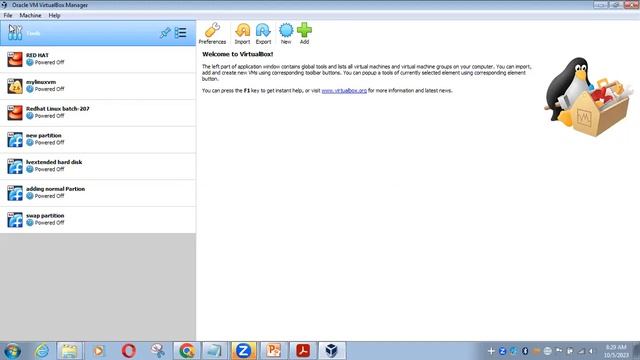640x360 pixels.
Task: Open Adobe Acrobat from the taskbar
Action: coord(302,351)
